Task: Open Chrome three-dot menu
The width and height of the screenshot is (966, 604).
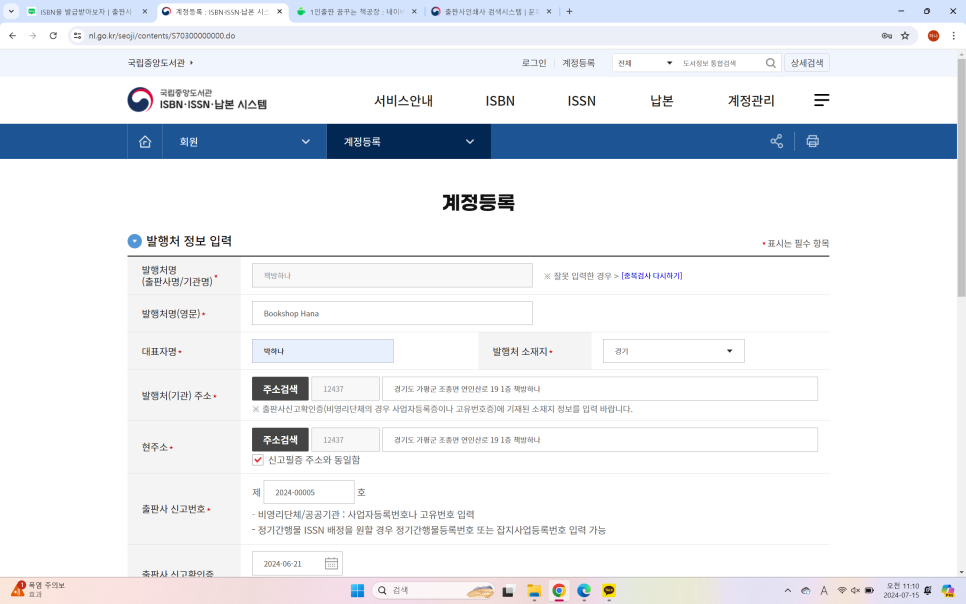Action: pos(953,36)
